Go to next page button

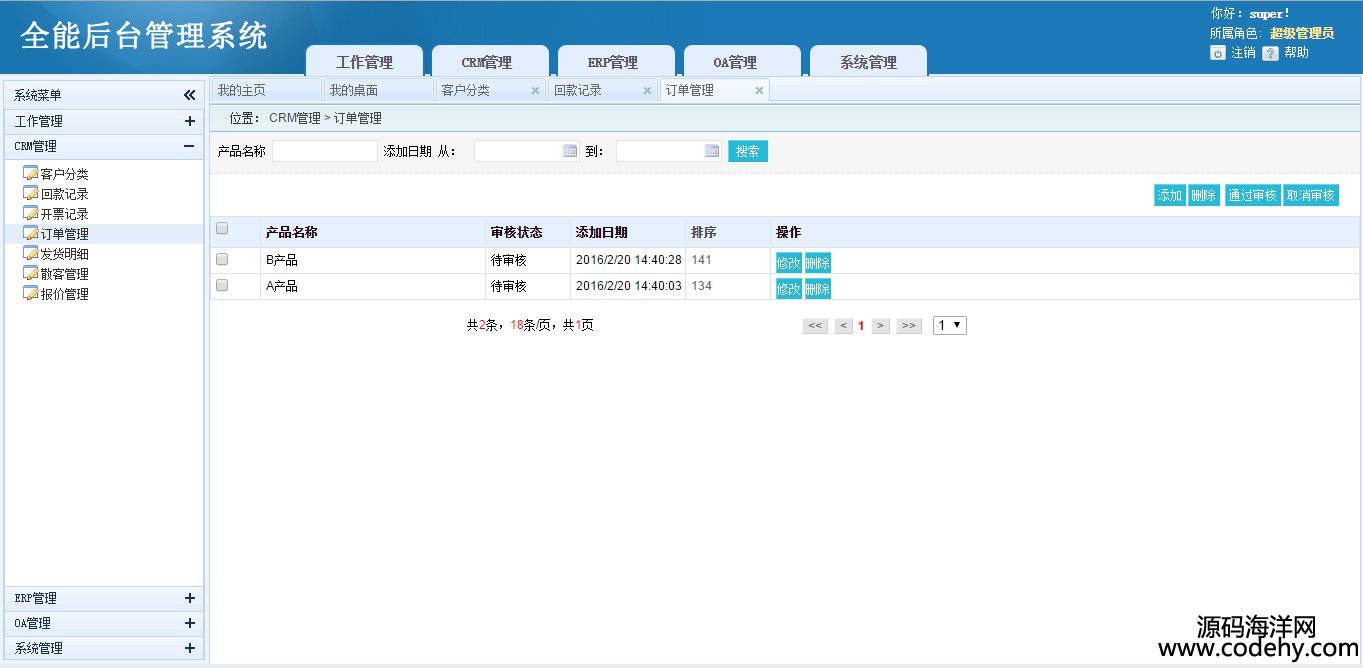pyautogui.click(x=880, y=326)
